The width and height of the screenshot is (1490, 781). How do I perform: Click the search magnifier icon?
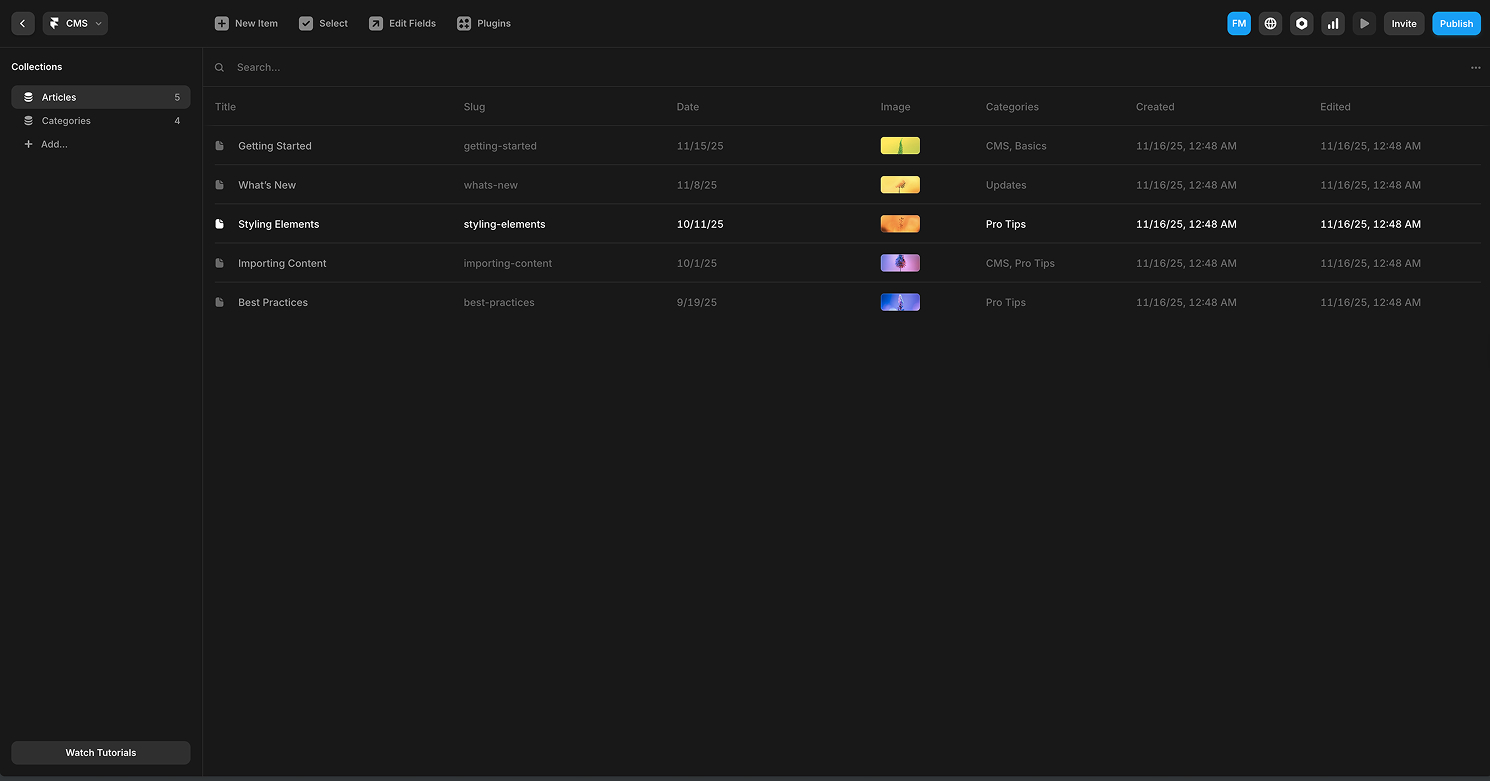pyautogui.click(x=219, y=67)
